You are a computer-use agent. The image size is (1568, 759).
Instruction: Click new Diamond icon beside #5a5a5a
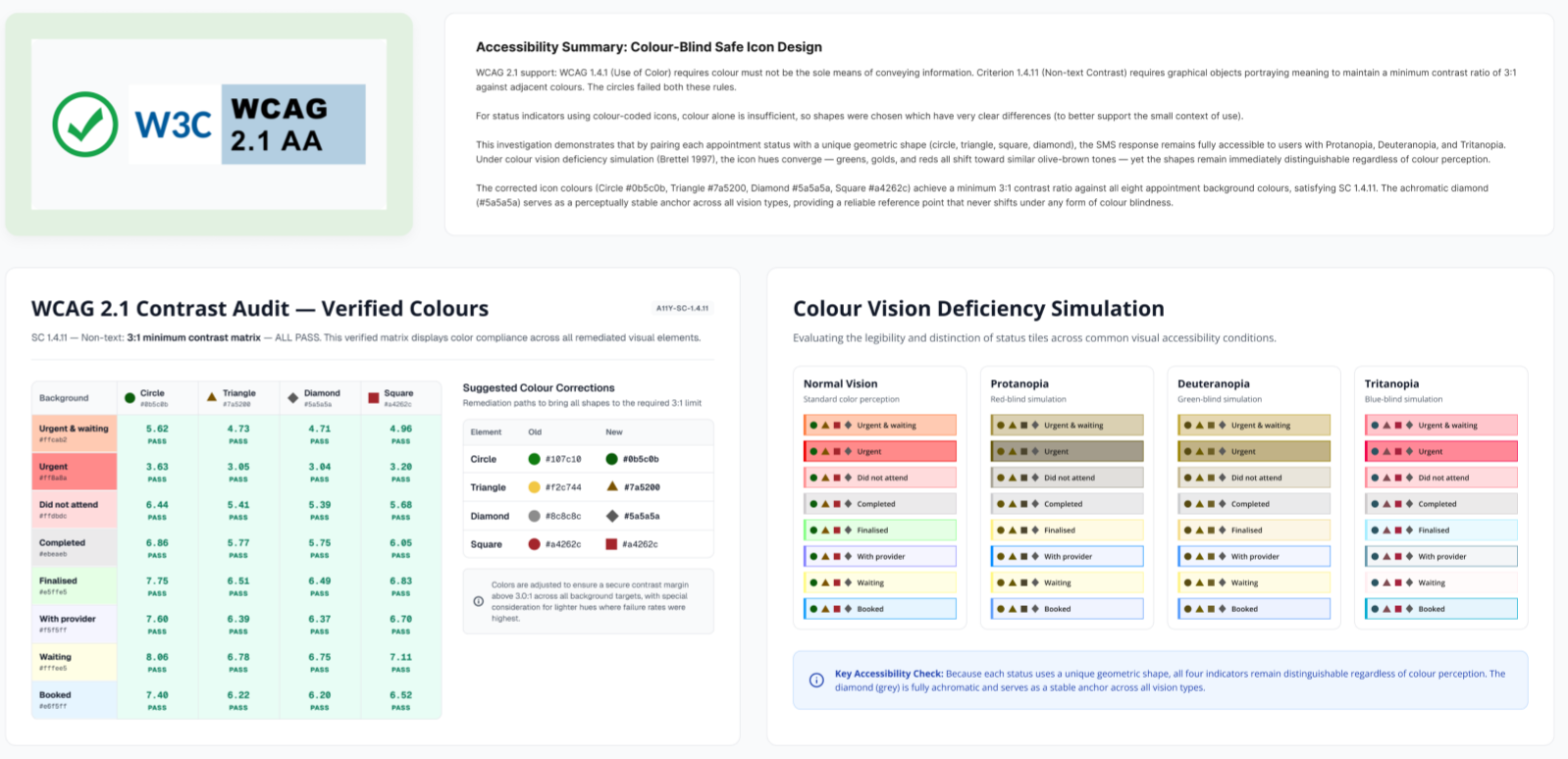pyautogui.click(x=612, y=516)
